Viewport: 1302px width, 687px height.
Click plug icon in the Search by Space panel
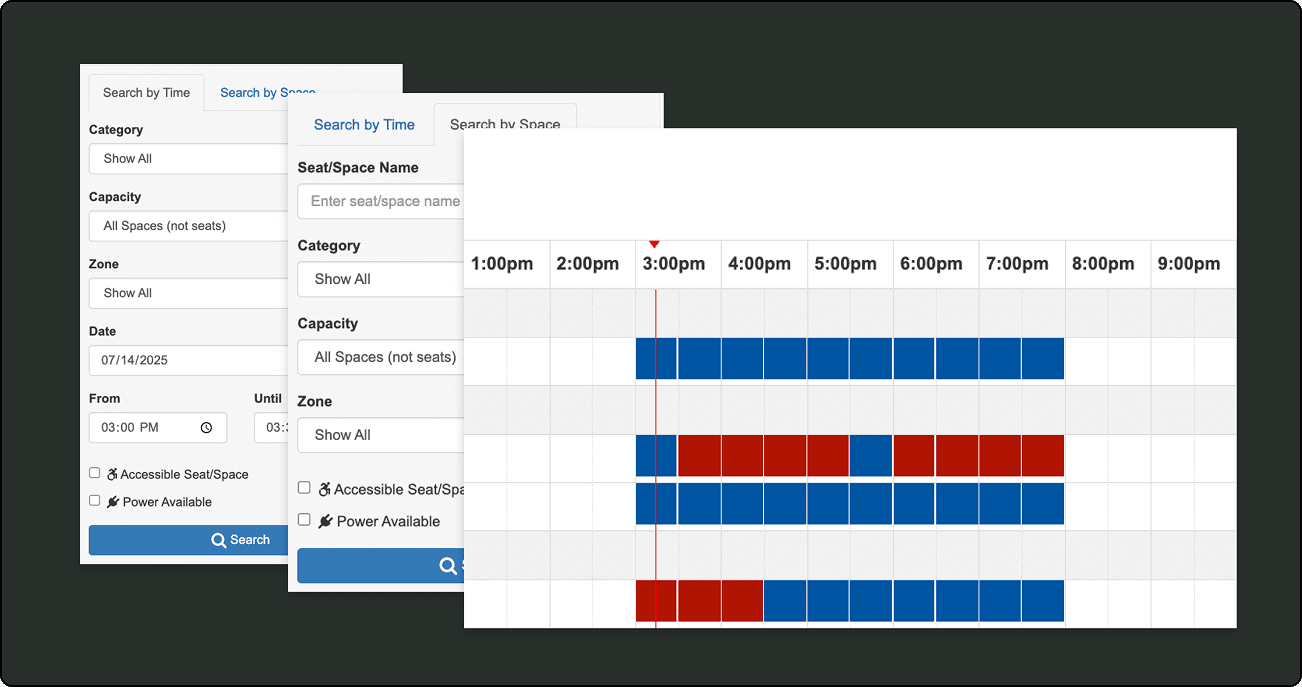click(x=325, y=521)
